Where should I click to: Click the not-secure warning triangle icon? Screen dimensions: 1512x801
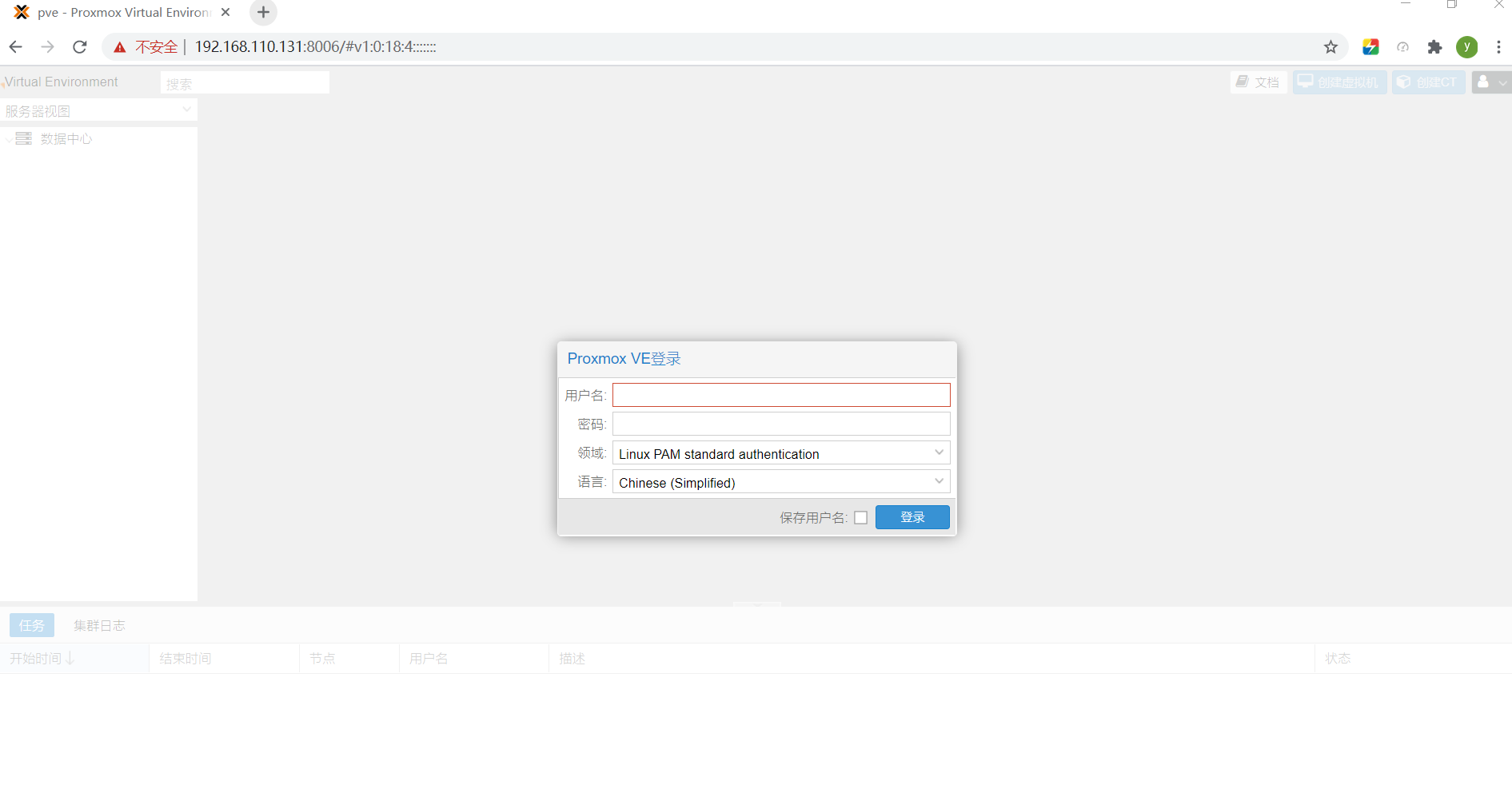point(120,47)
